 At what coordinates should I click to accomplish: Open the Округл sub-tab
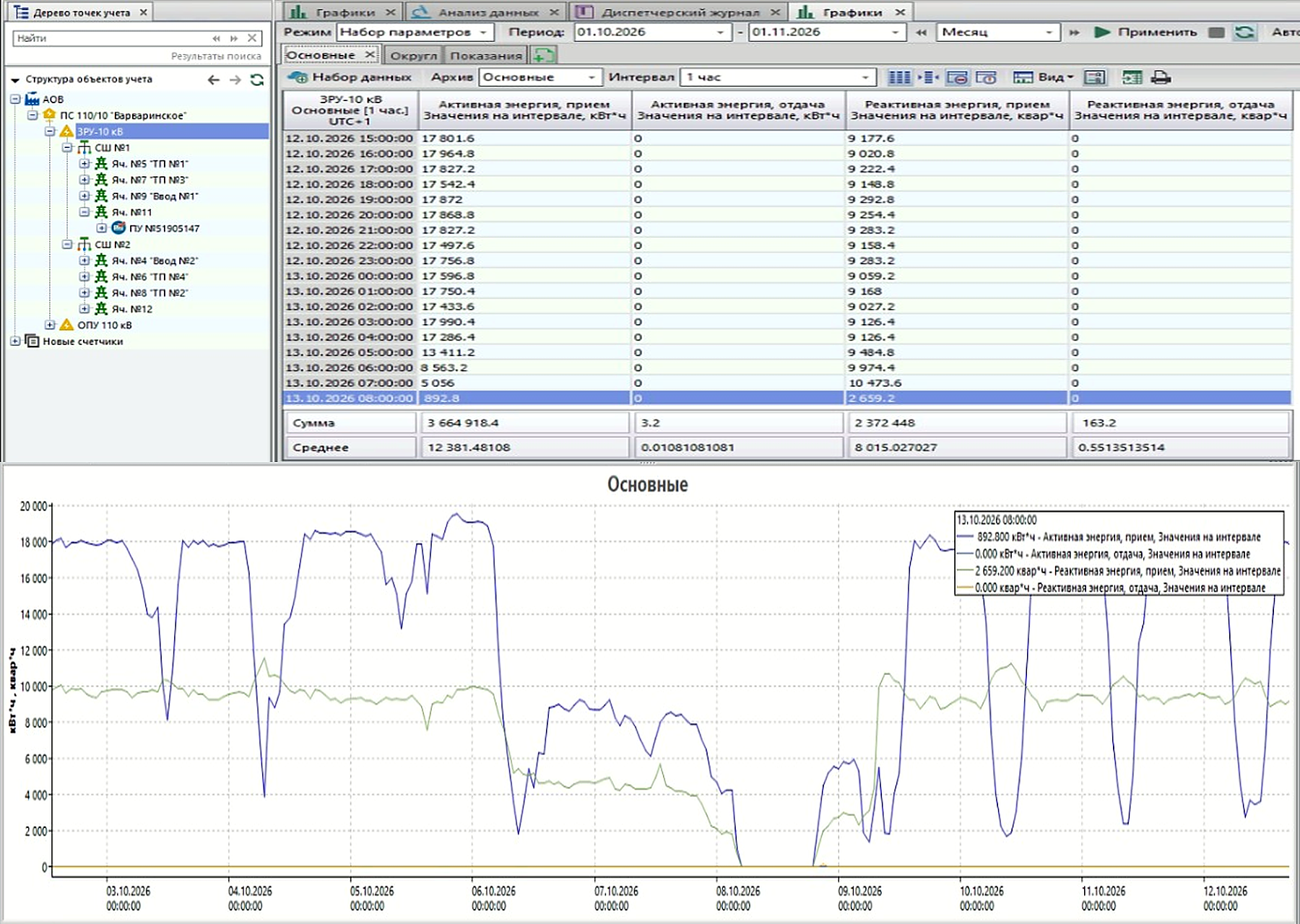(413, 56)
